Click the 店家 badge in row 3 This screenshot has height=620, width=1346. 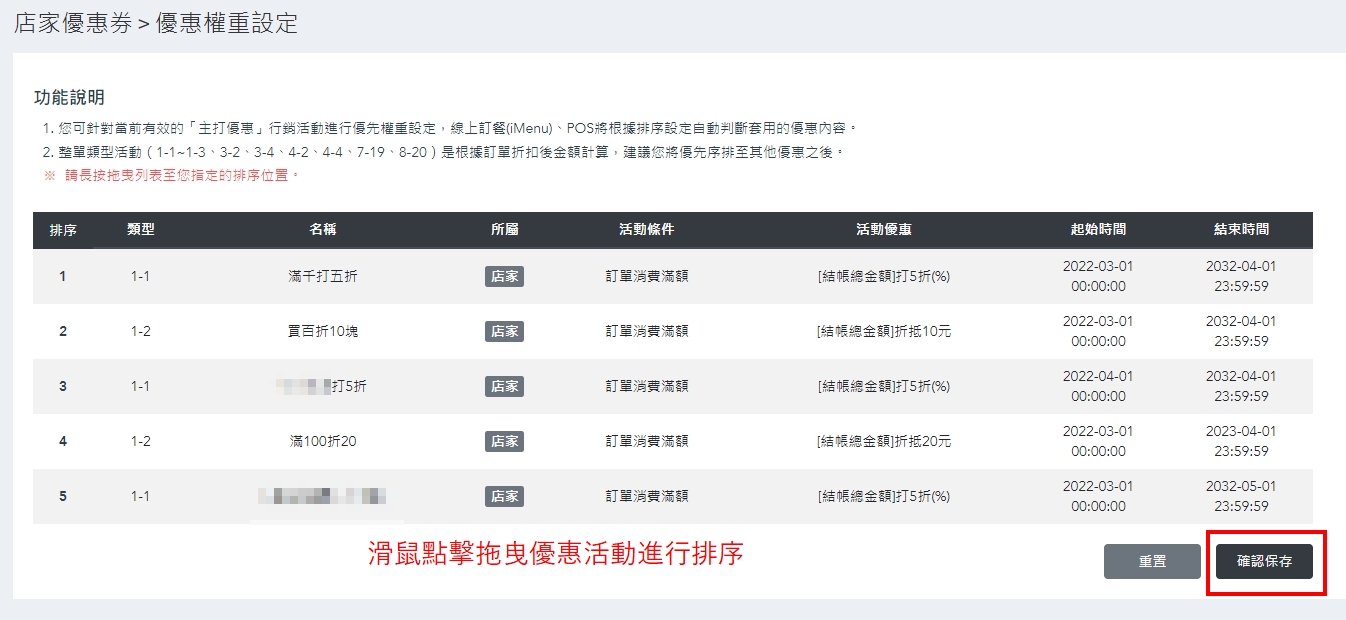click(x=504, y=387)
